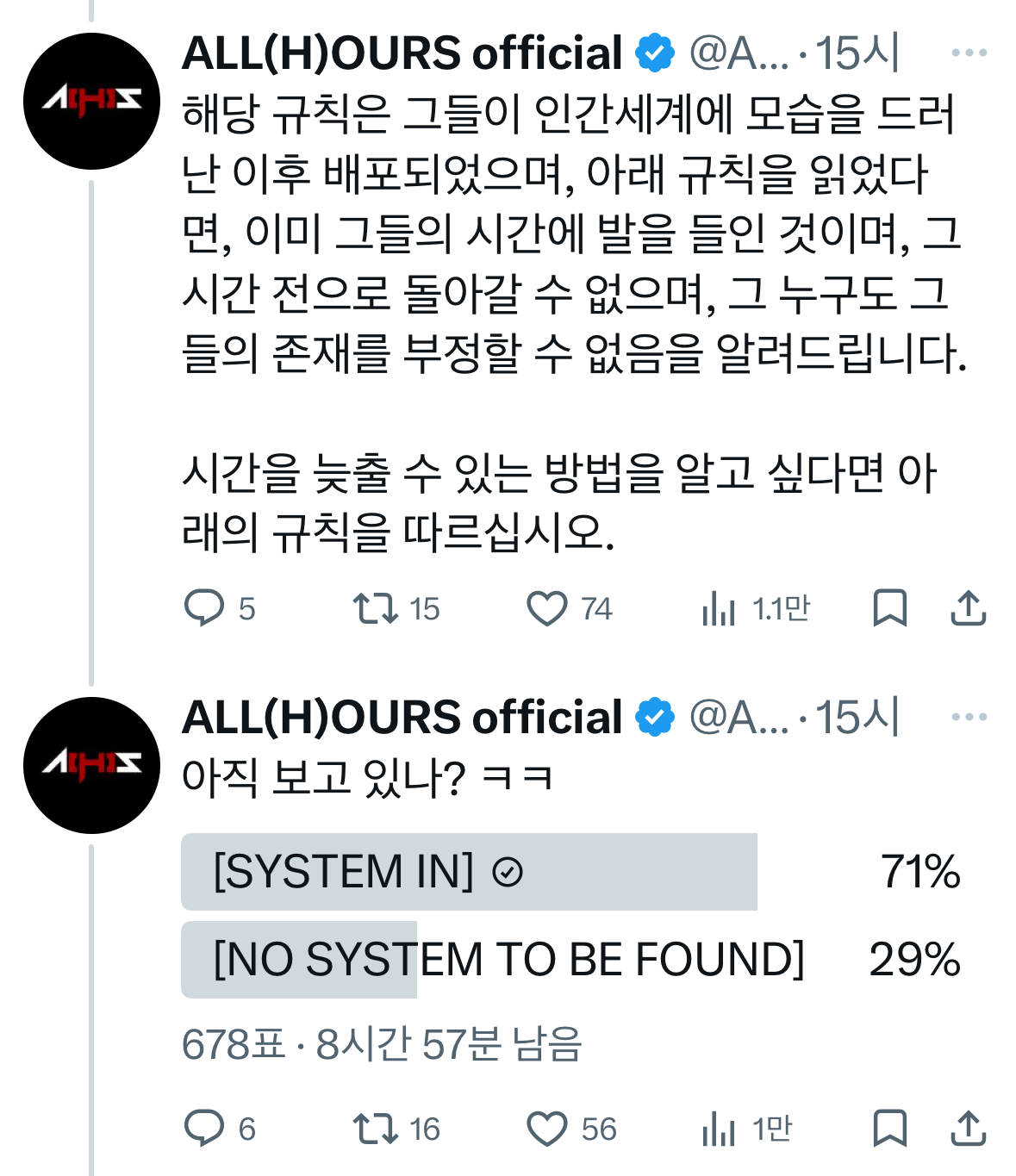Screen dimensions: 1016x1176
Task: Like the poll tweet with 56 likes
Action: click(547, 1129)
